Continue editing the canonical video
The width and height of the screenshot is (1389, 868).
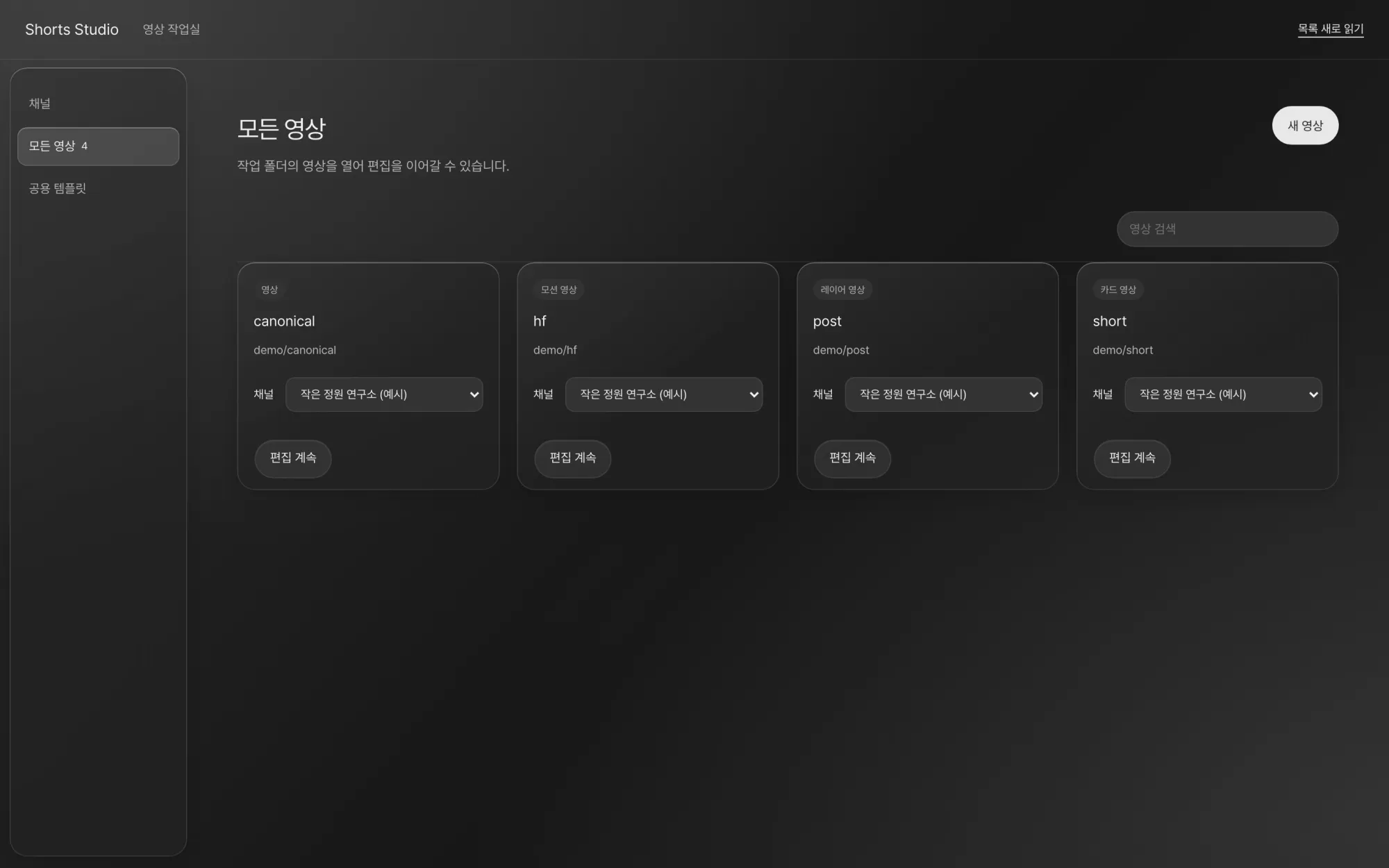coord(293,458)
